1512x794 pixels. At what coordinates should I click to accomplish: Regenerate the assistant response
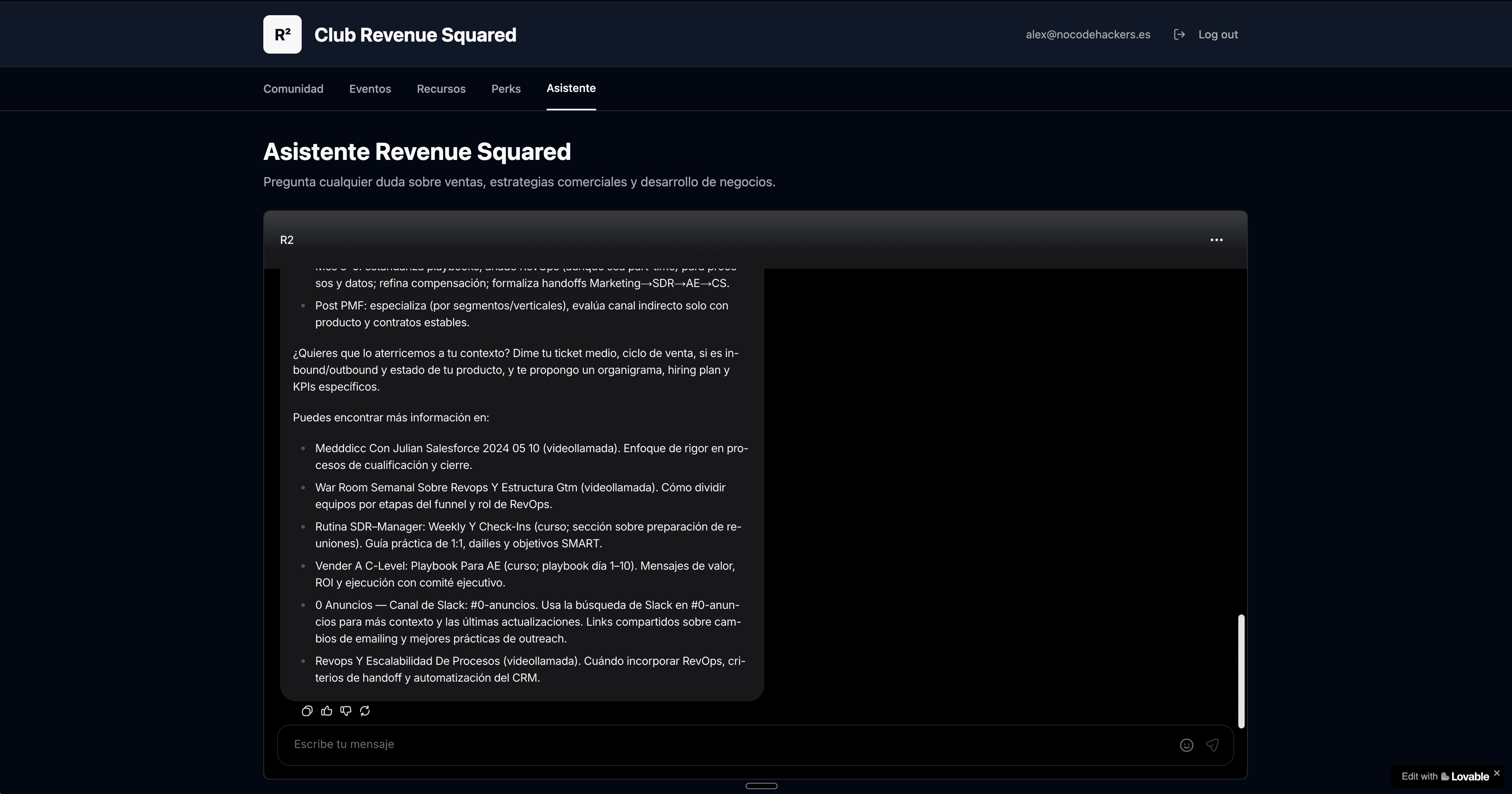click(x=365, y=711)
